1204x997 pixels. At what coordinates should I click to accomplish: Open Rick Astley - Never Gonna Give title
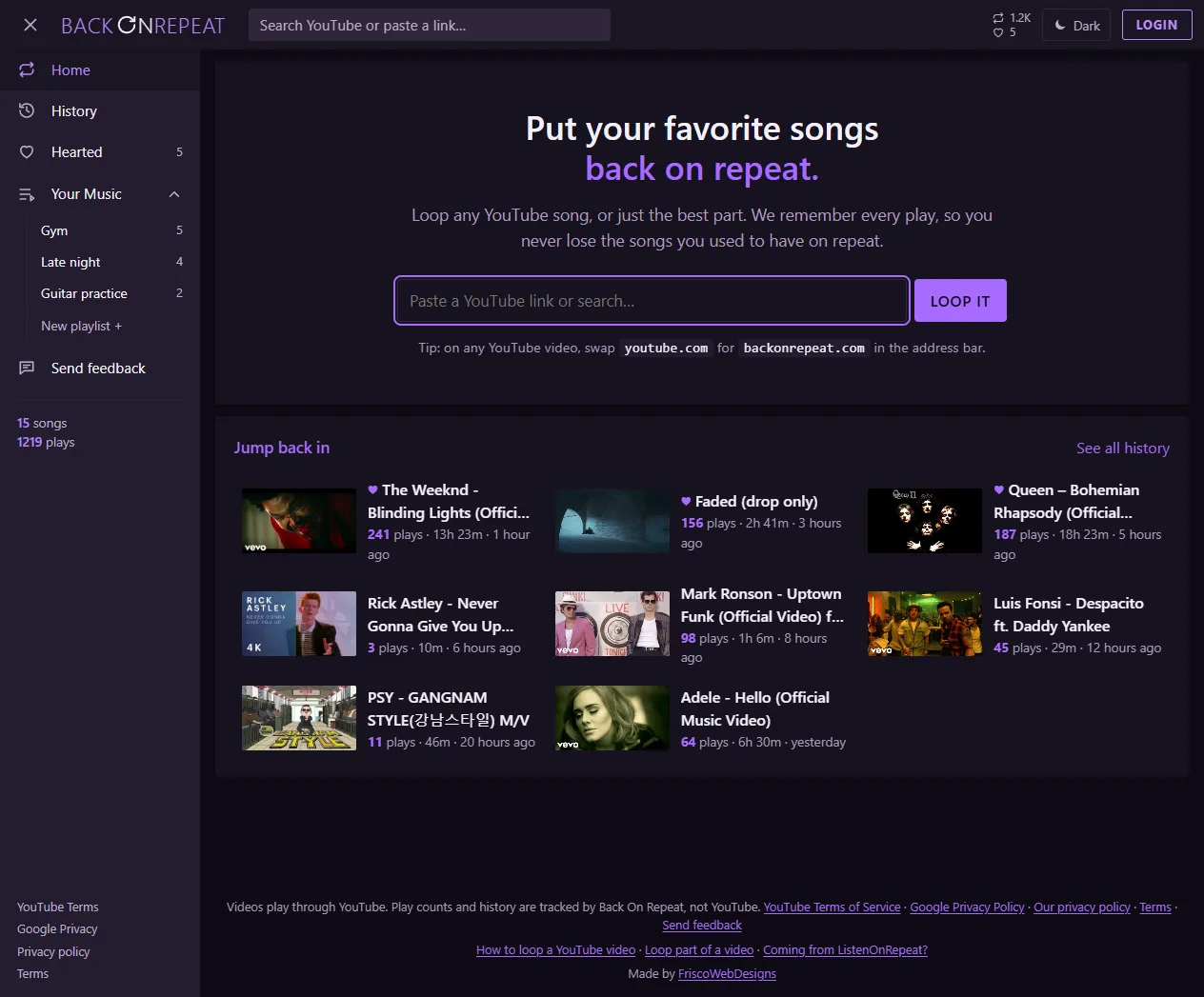point(440,614)
